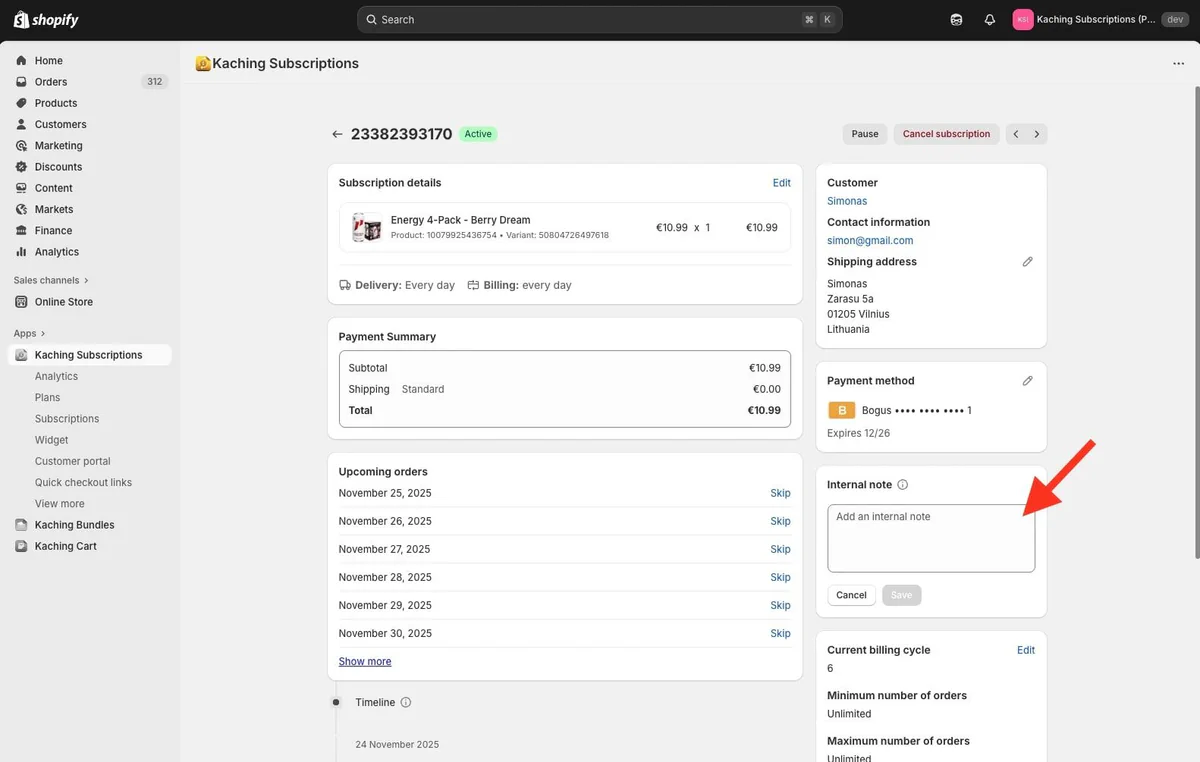Image resolution: width=1200 pixels, height=762 pixels.
Task: Open the Sidekick assistant icon in top bar
Action: tap(957, 20)
